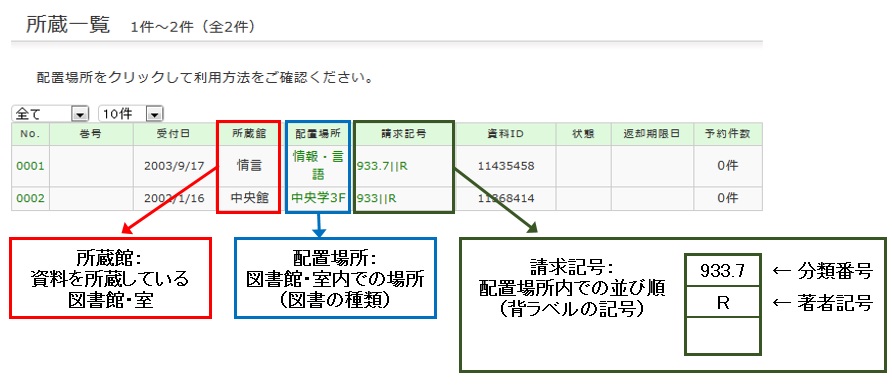Click the 所蔵館 column header
This screenshot has height=388, width=892.
(x=249, y=134)
